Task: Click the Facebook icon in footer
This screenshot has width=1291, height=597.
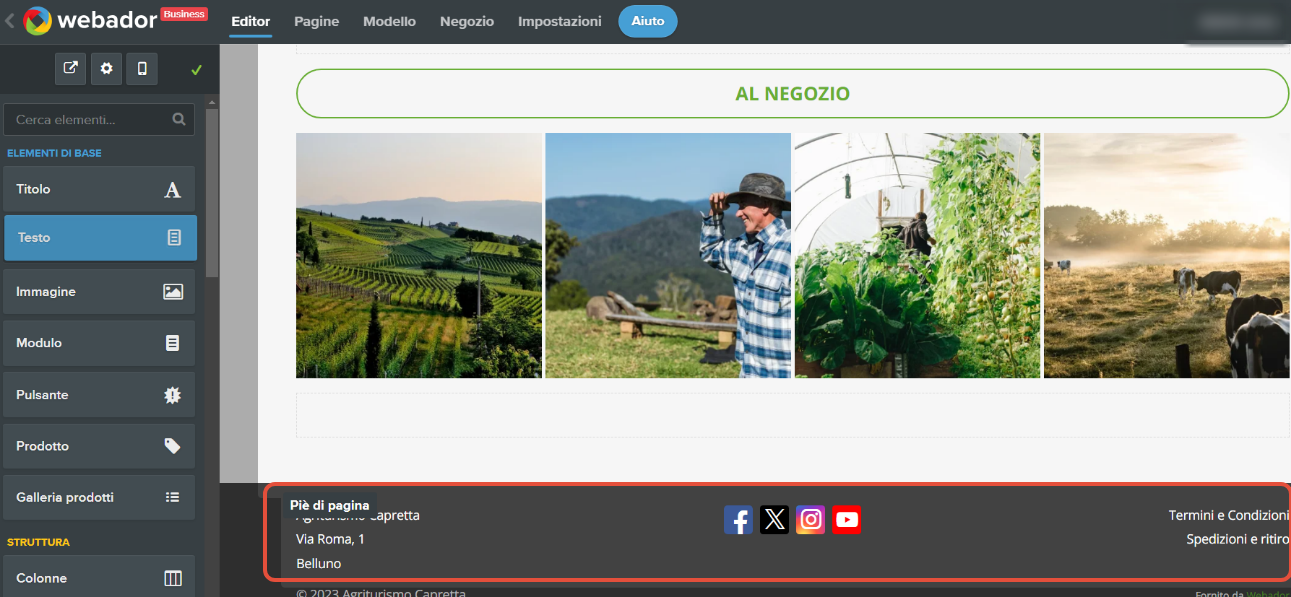Action: (x=738, y=520)
